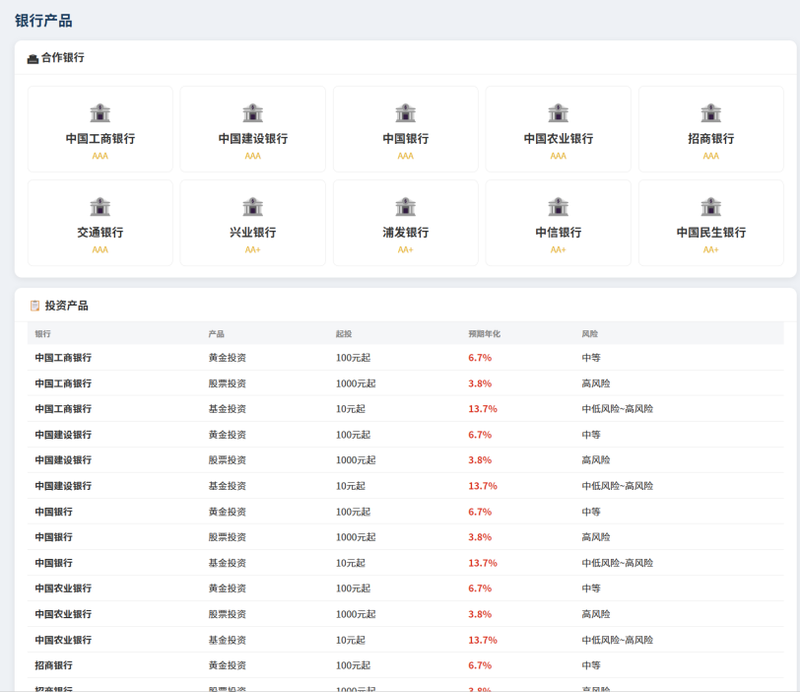
Task: Open the 中国农业银行 bank card name
Action: [558, 138]
